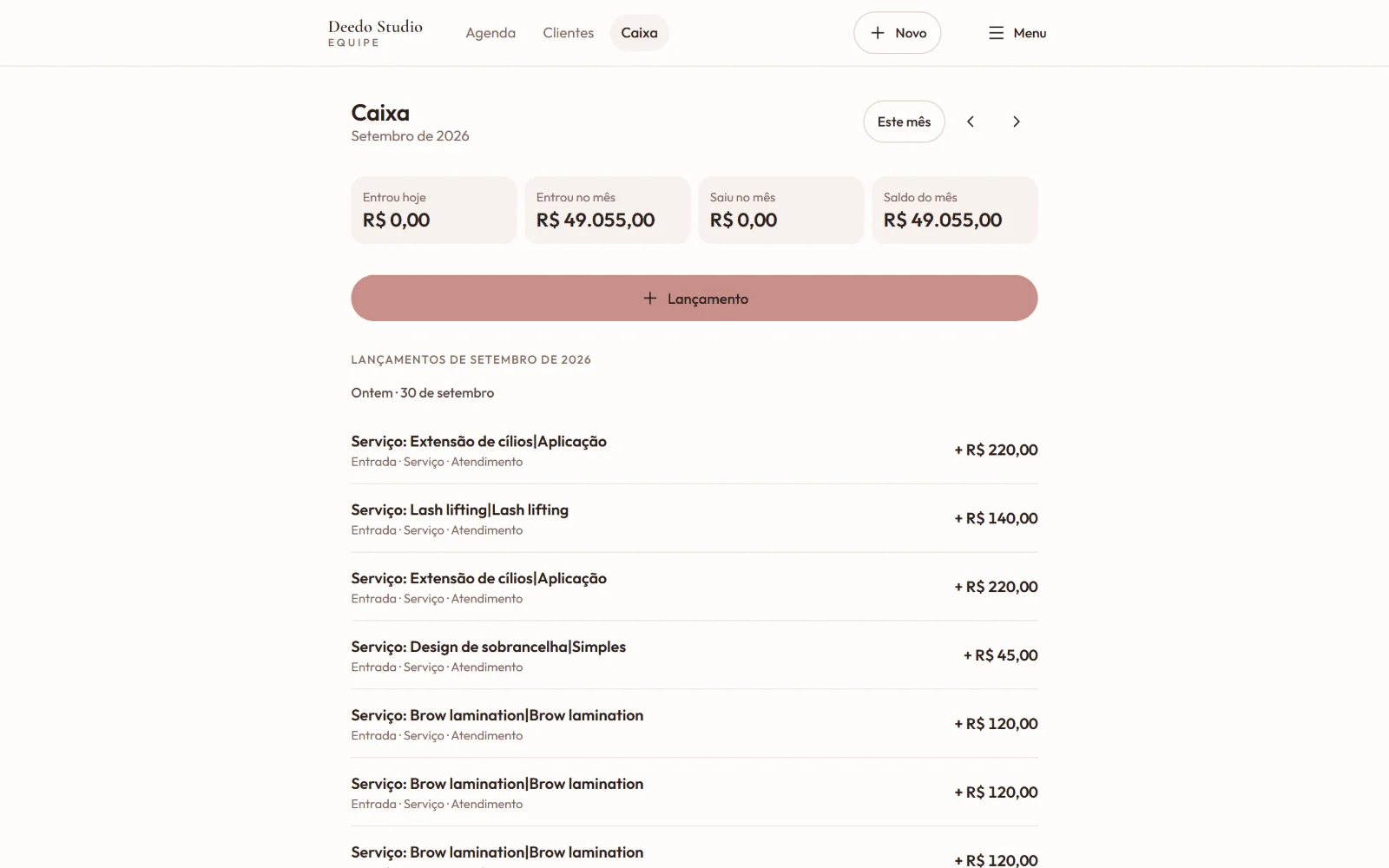Open the first Brow lamination entry
The image size is (1389, 868).
694,724
